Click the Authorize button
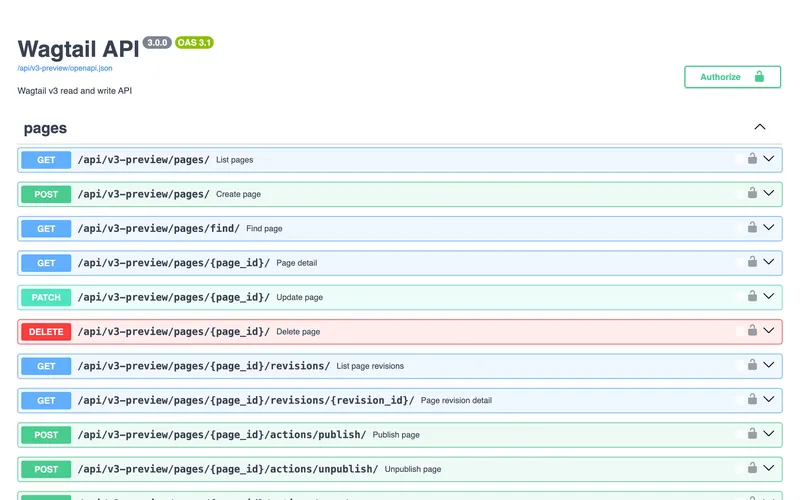The height and width of the screenshot is (500, 800). pos(732,77)
